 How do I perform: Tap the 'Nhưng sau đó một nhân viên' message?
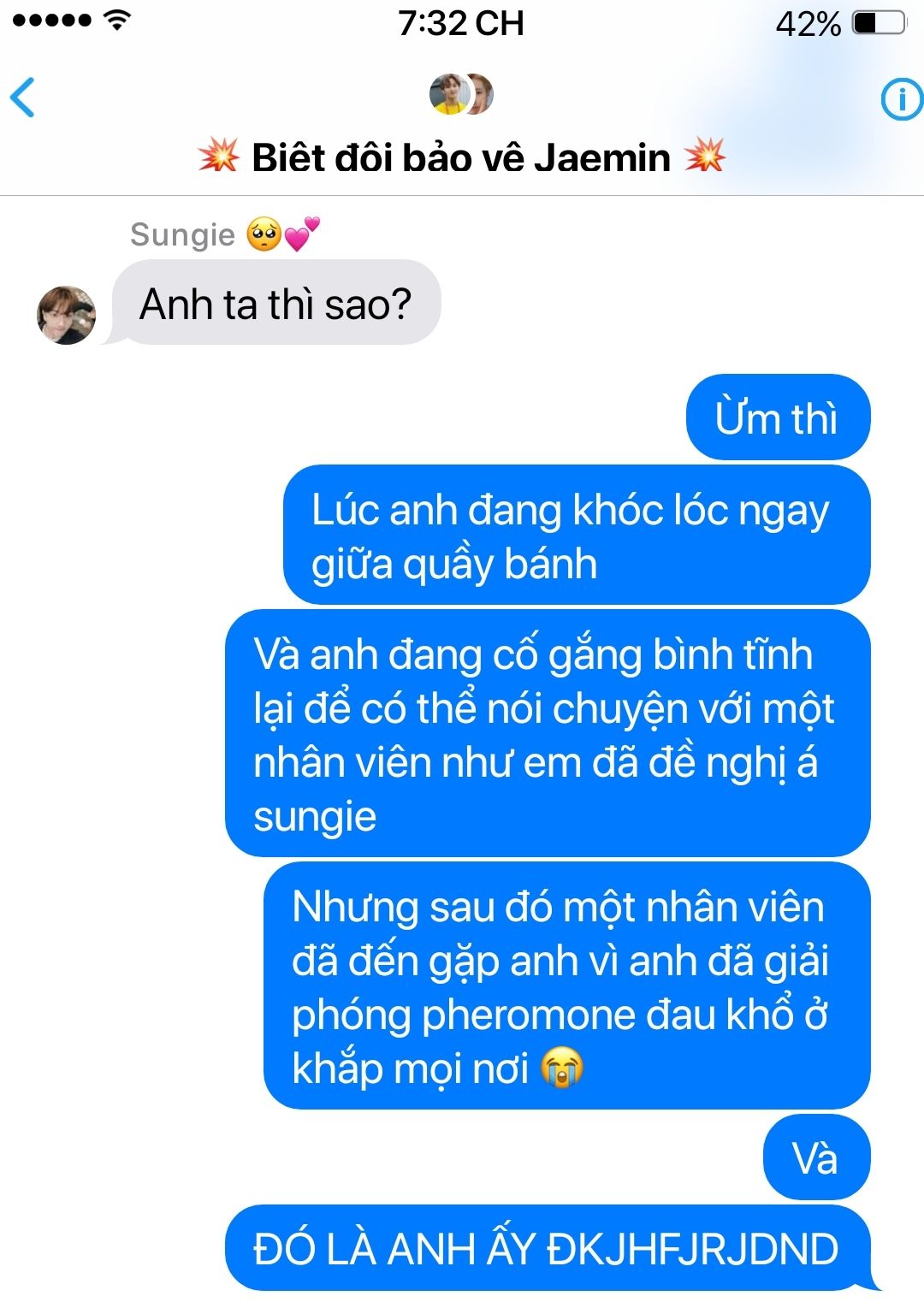point(566,986)
